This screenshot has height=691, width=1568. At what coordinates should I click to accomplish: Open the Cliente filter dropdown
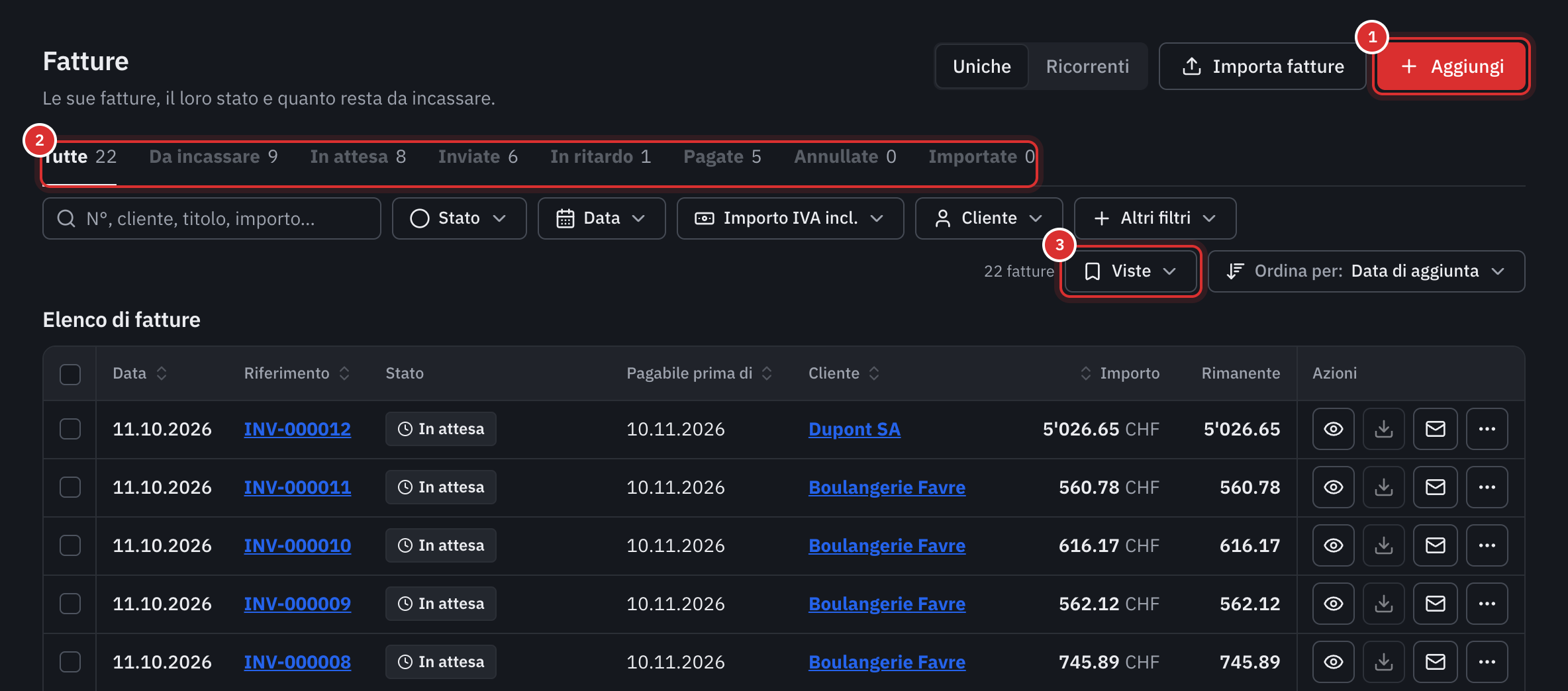989,218
